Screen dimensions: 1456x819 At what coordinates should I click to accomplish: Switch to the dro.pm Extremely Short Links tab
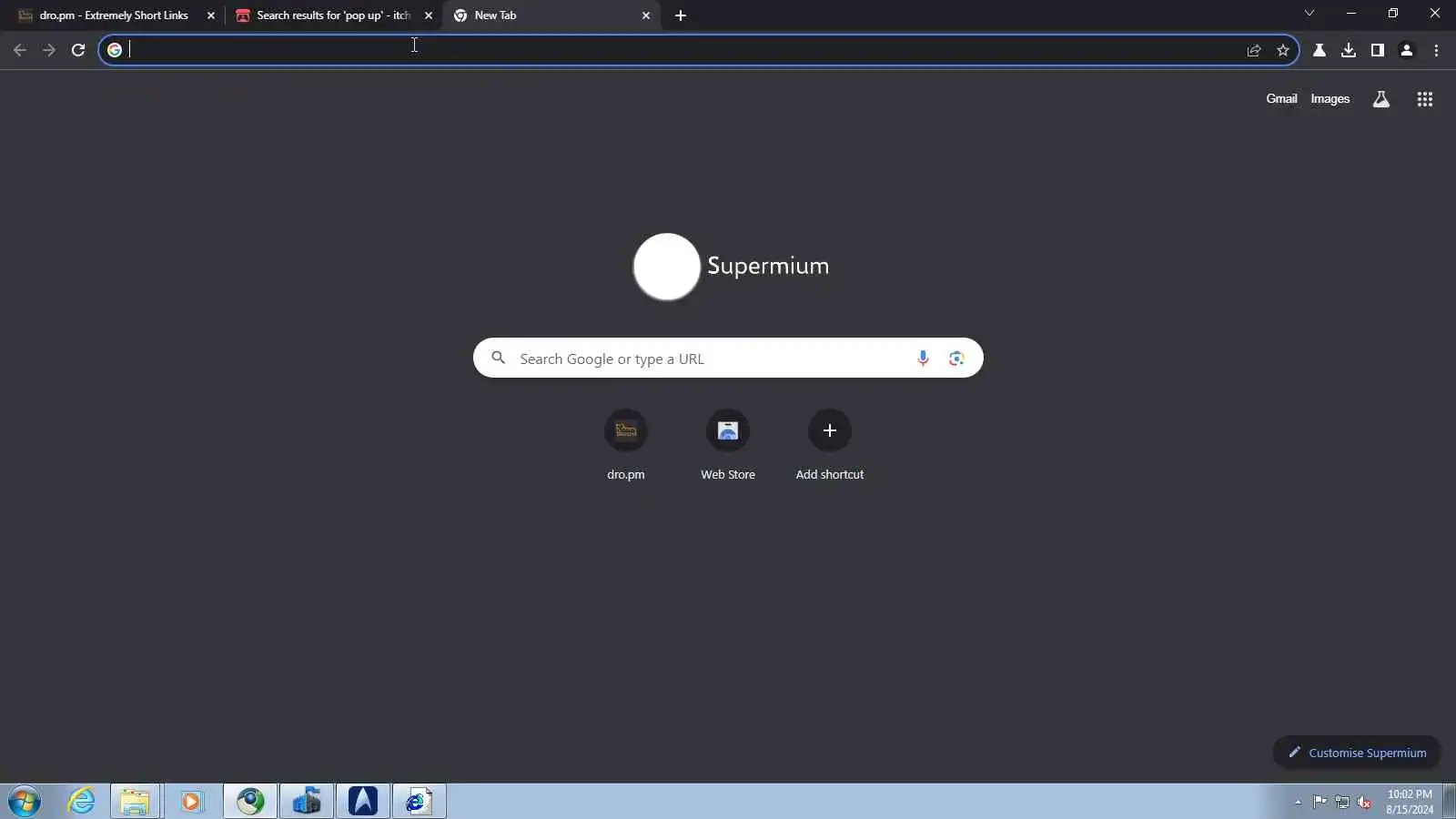pos(114,15)
